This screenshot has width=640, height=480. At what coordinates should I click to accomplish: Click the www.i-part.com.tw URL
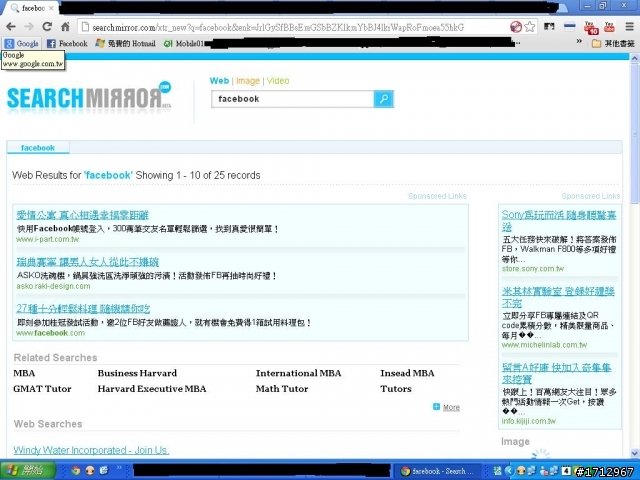(47, 239)
